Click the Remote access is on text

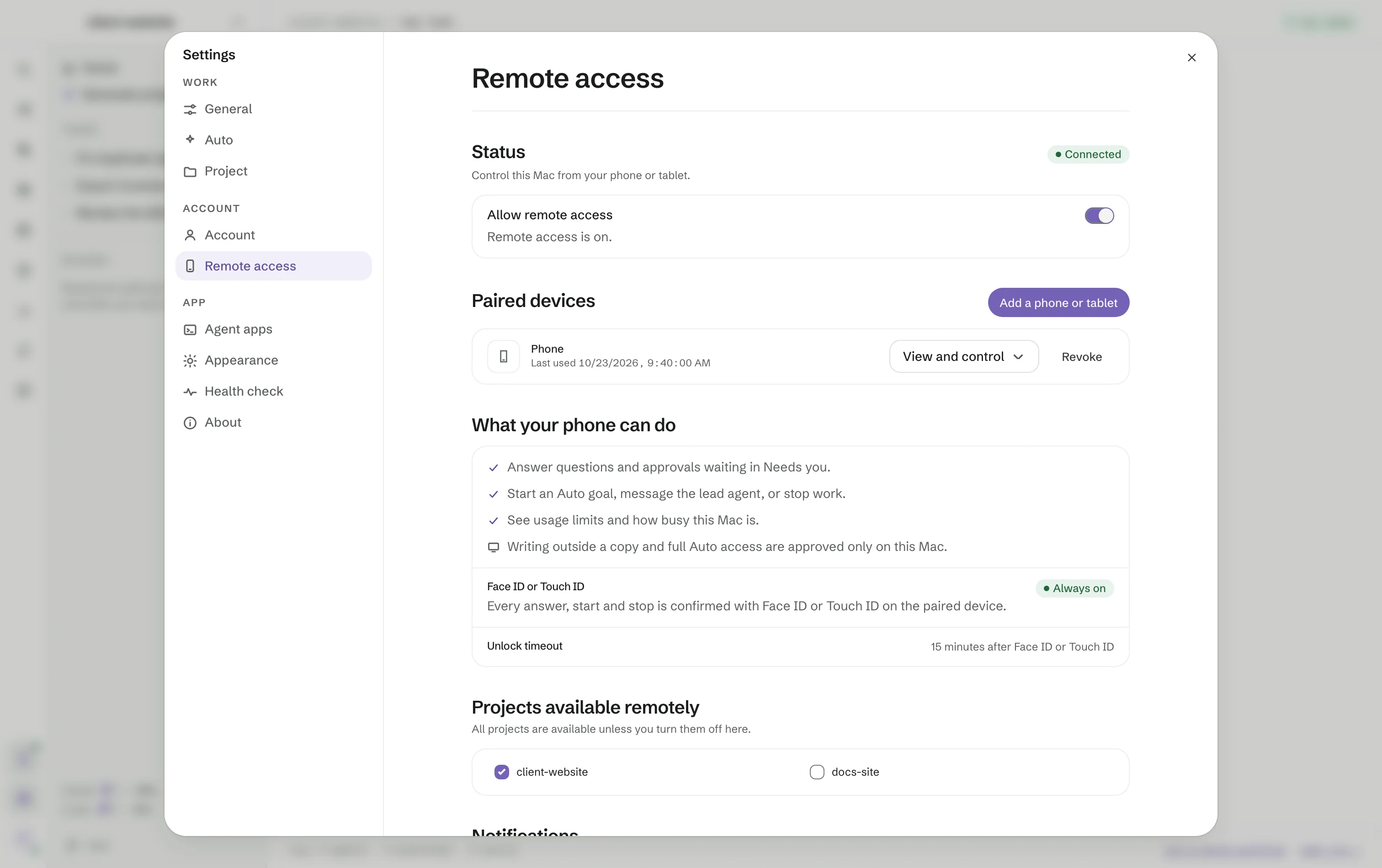[549, 237]
